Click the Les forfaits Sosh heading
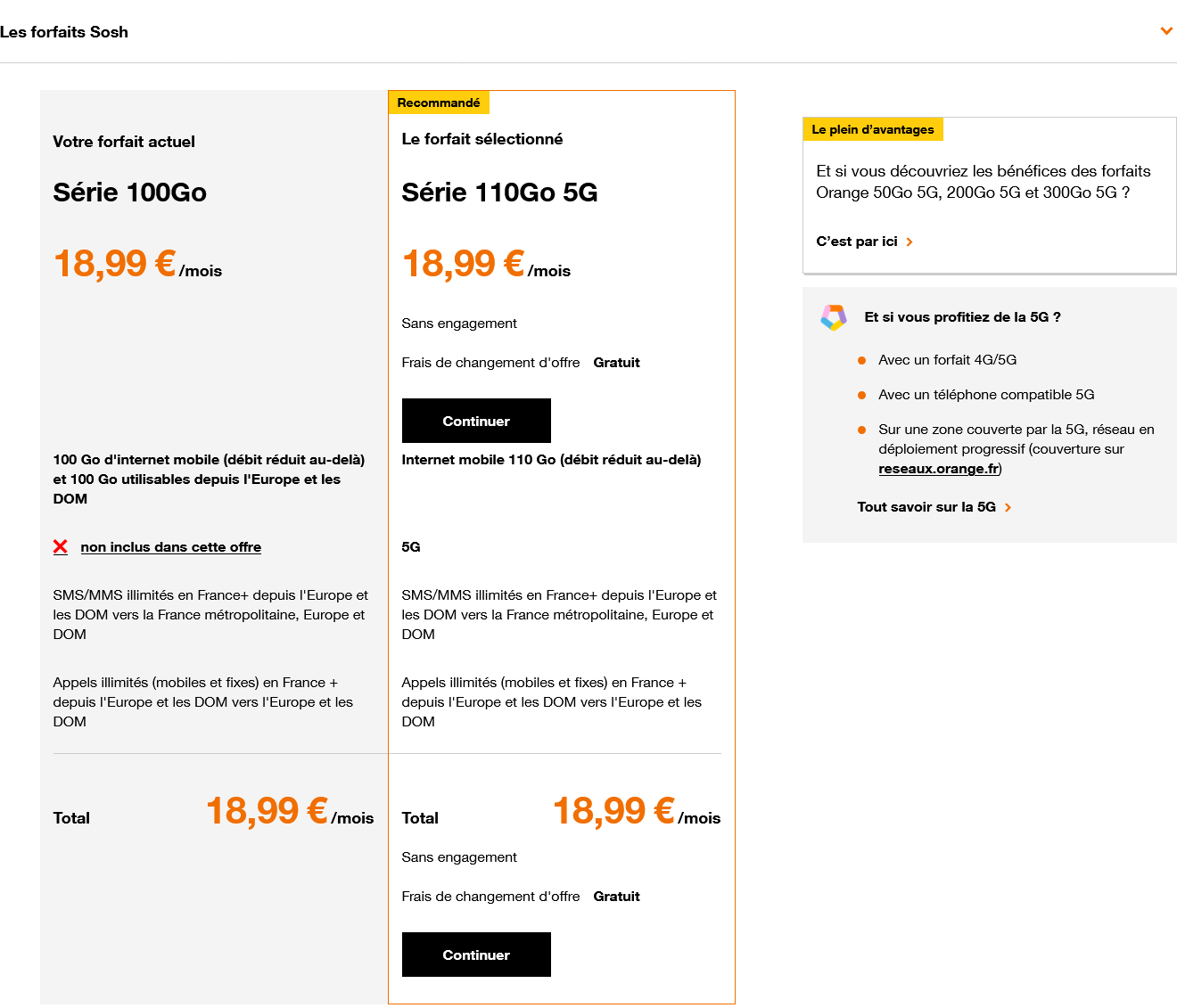The image size is (1177, 1008). [64, 32]
